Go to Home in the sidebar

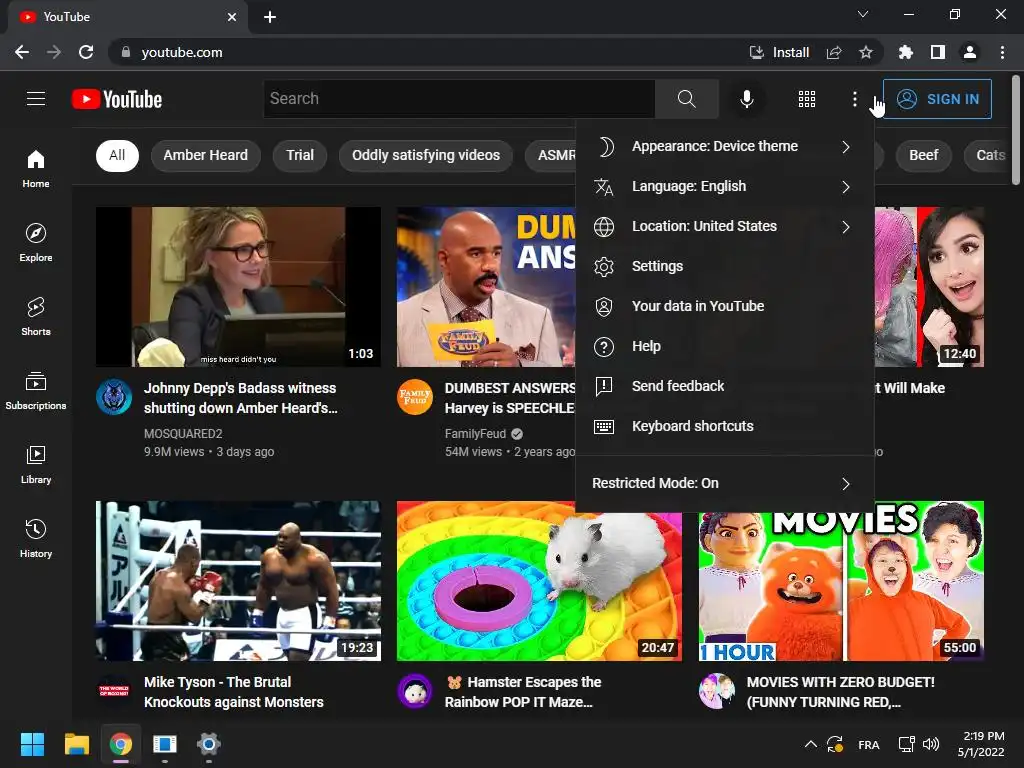point(36,168)
